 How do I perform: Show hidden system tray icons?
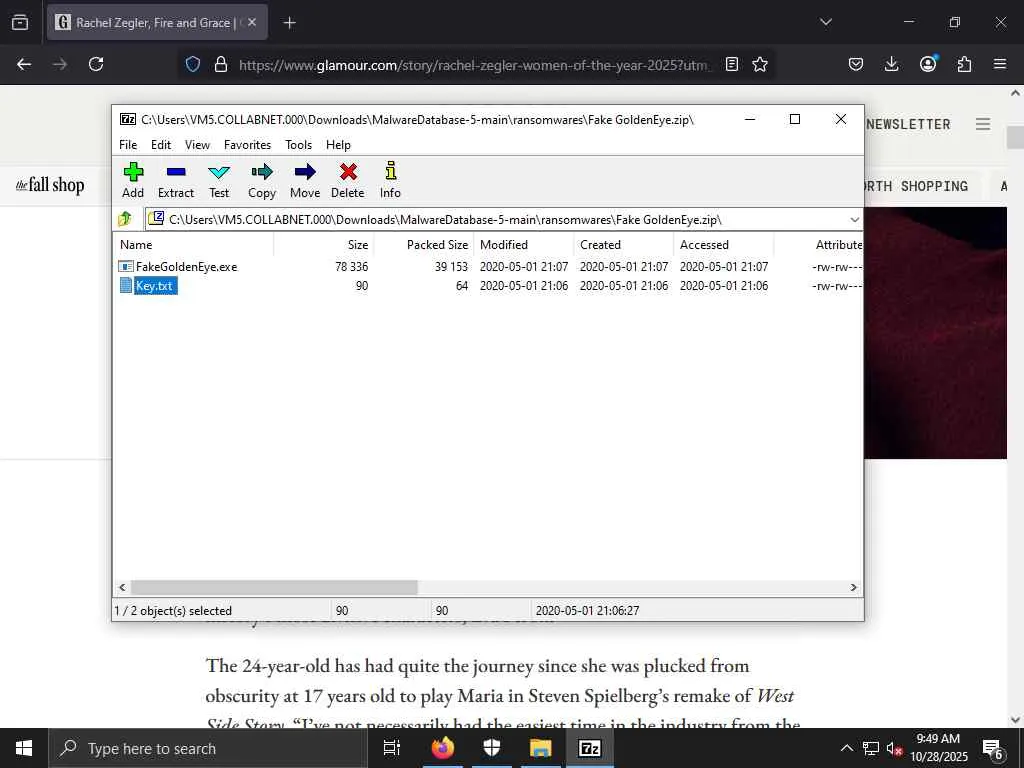click(846, 748)
